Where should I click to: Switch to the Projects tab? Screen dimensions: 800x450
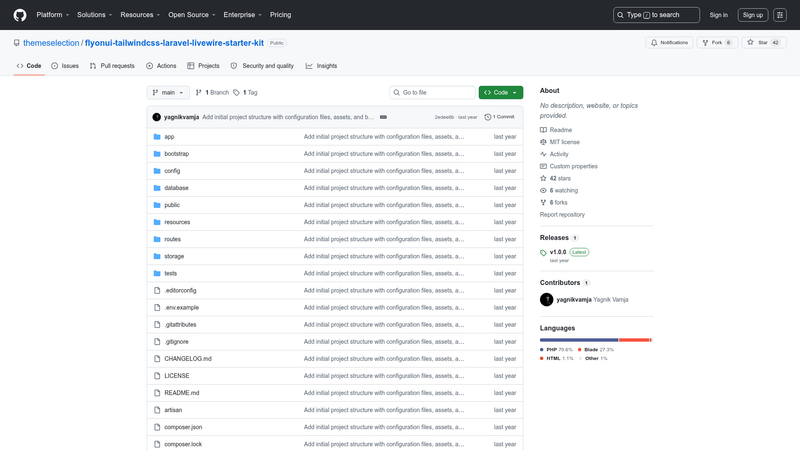(203, 66)
